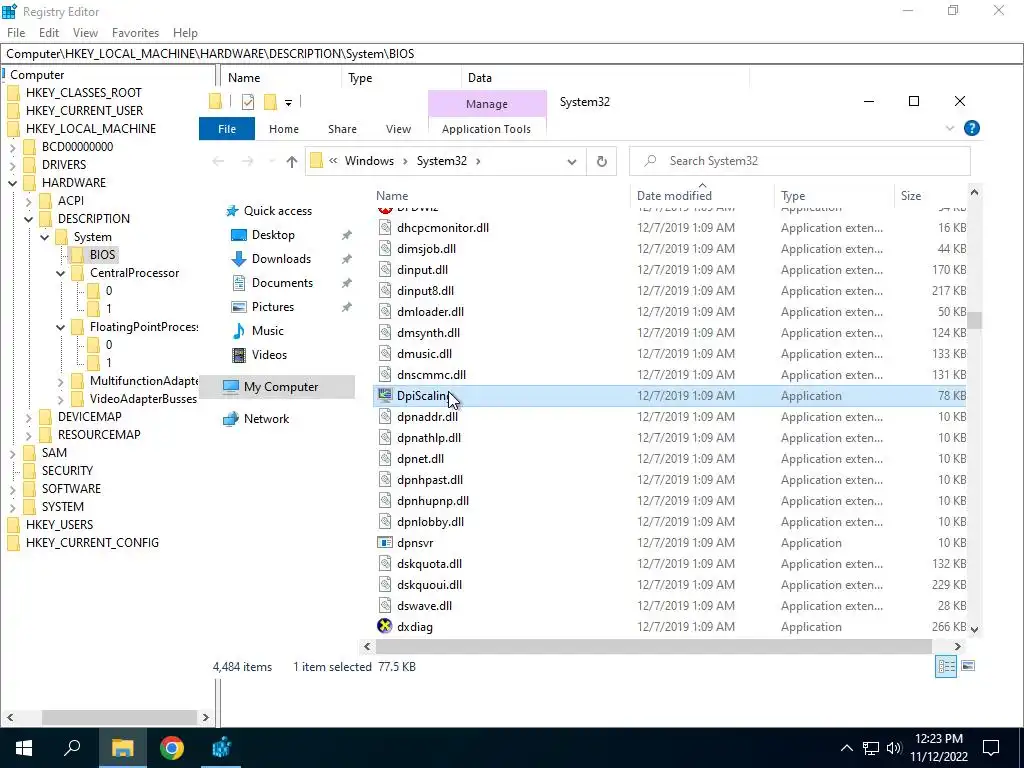This screenshot has height=768, width=1024.
Task: Open address bar history dropdown
Action: point(571,161)
